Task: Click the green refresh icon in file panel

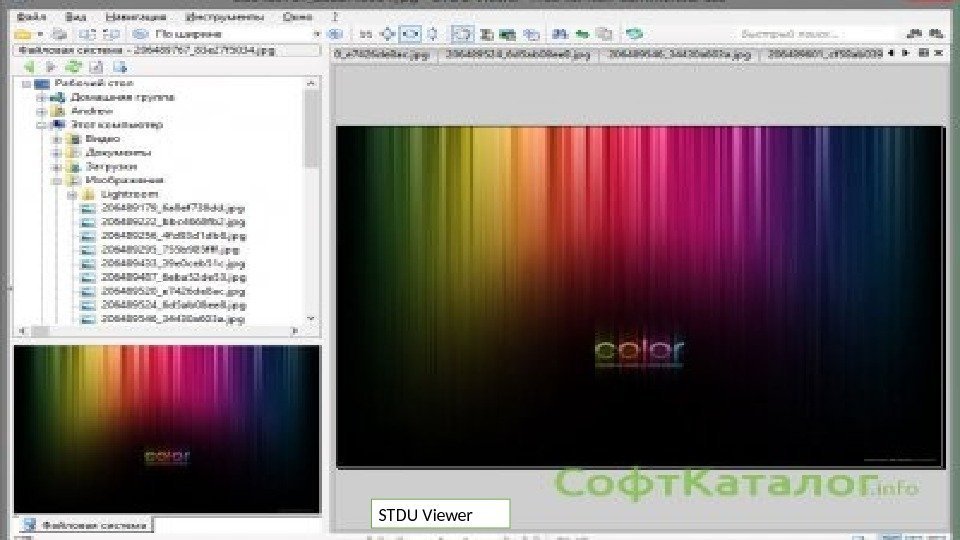Action: coord(73,67)
